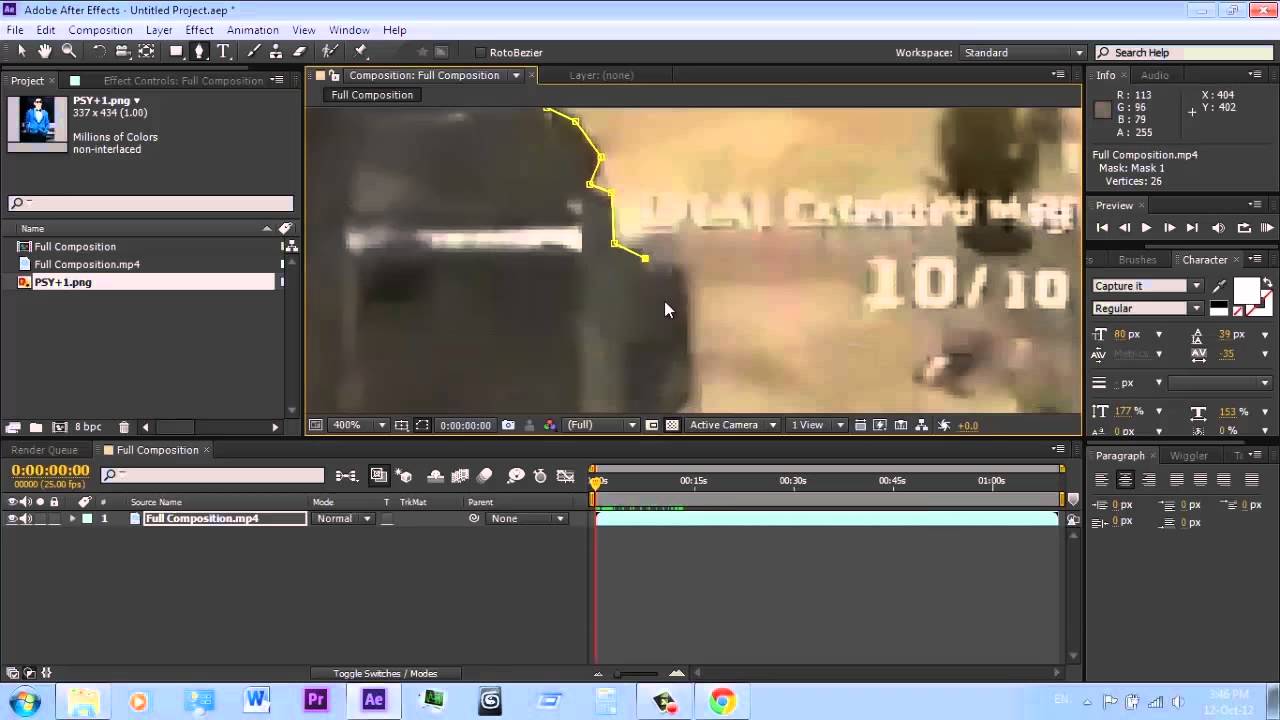Select the Brush tool

[x=254, y=51]
